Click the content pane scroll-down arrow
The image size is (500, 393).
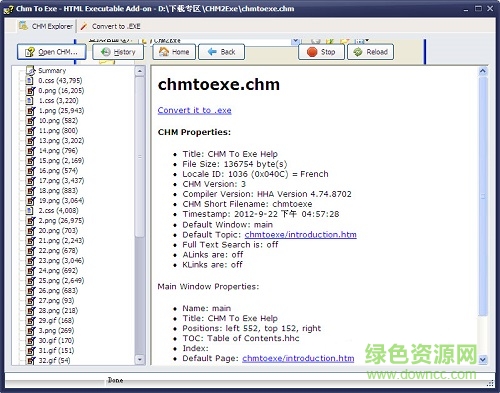point(483,359)
